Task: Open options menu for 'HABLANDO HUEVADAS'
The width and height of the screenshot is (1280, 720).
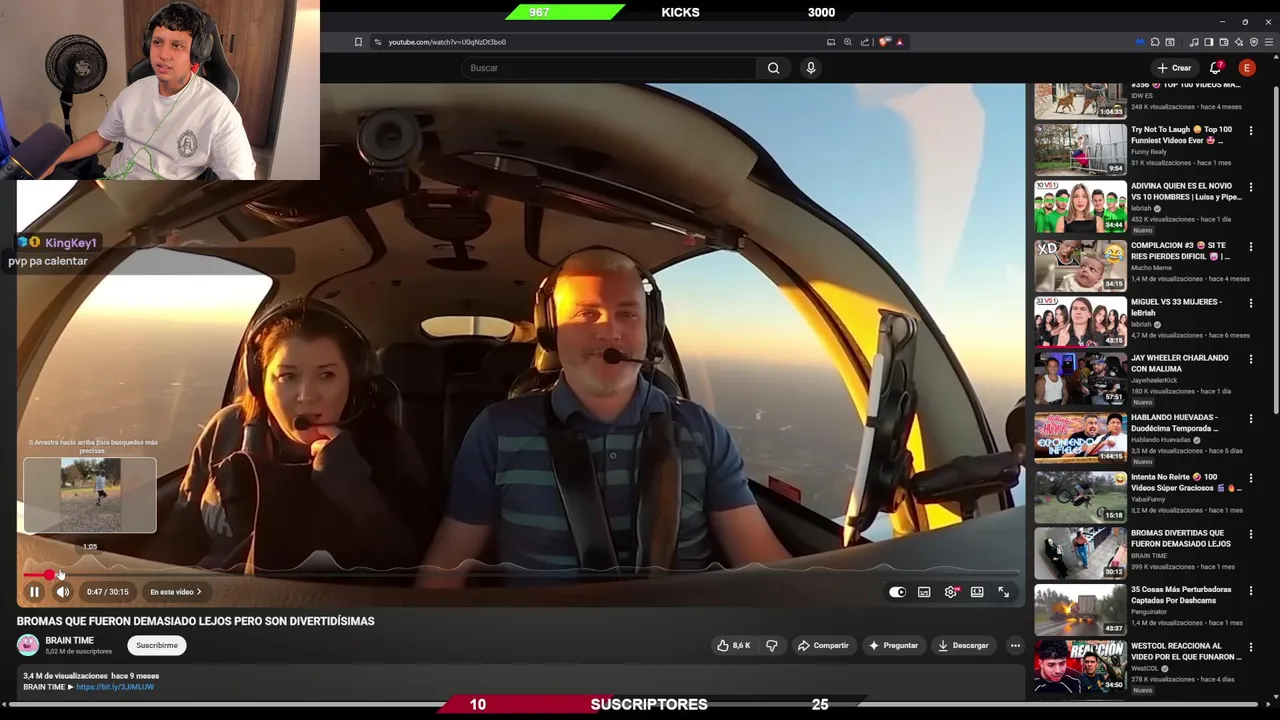Action: pyautogui.click(x=1251, y=419)
